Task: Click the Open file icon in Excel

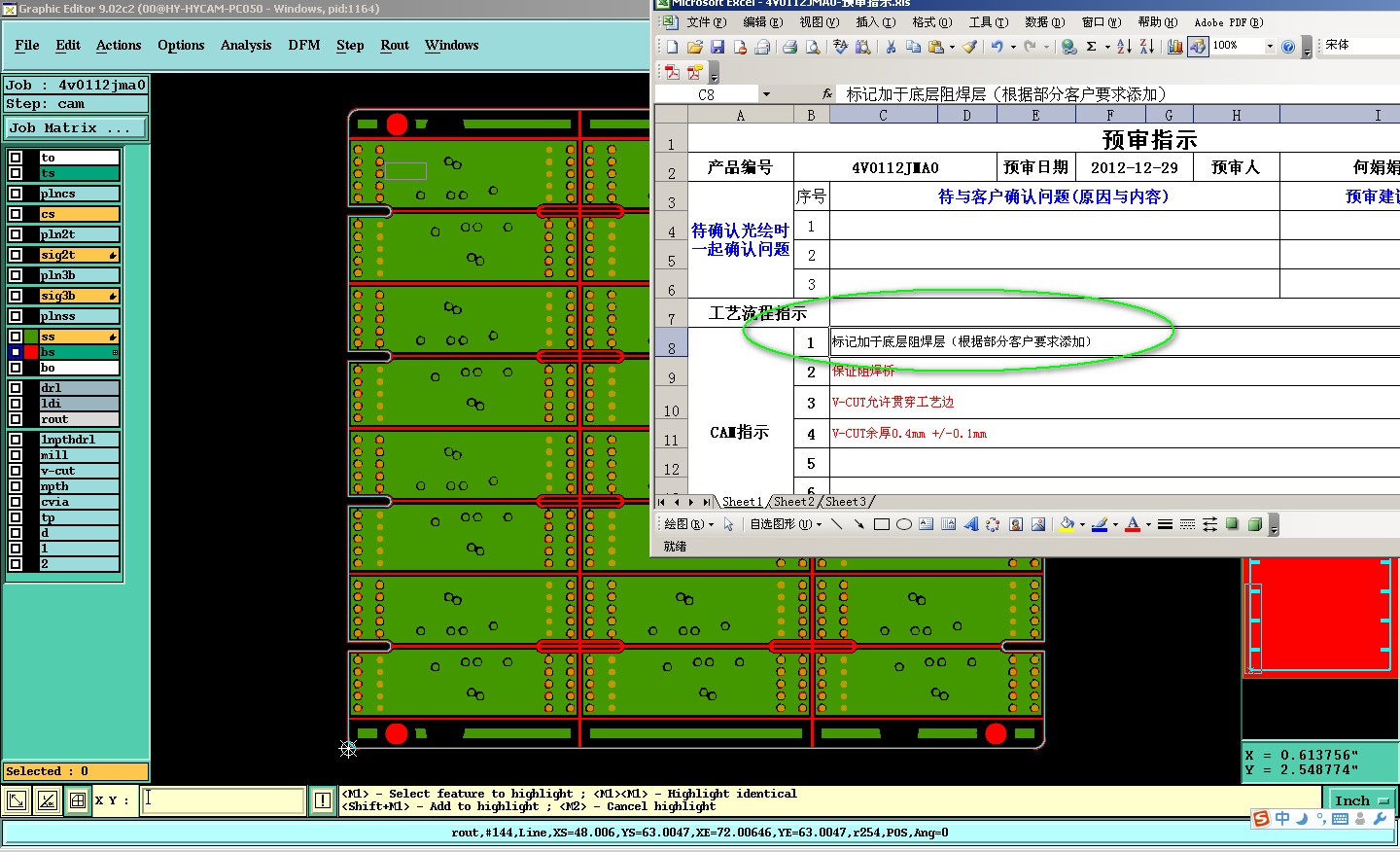Action: point(694,46)
